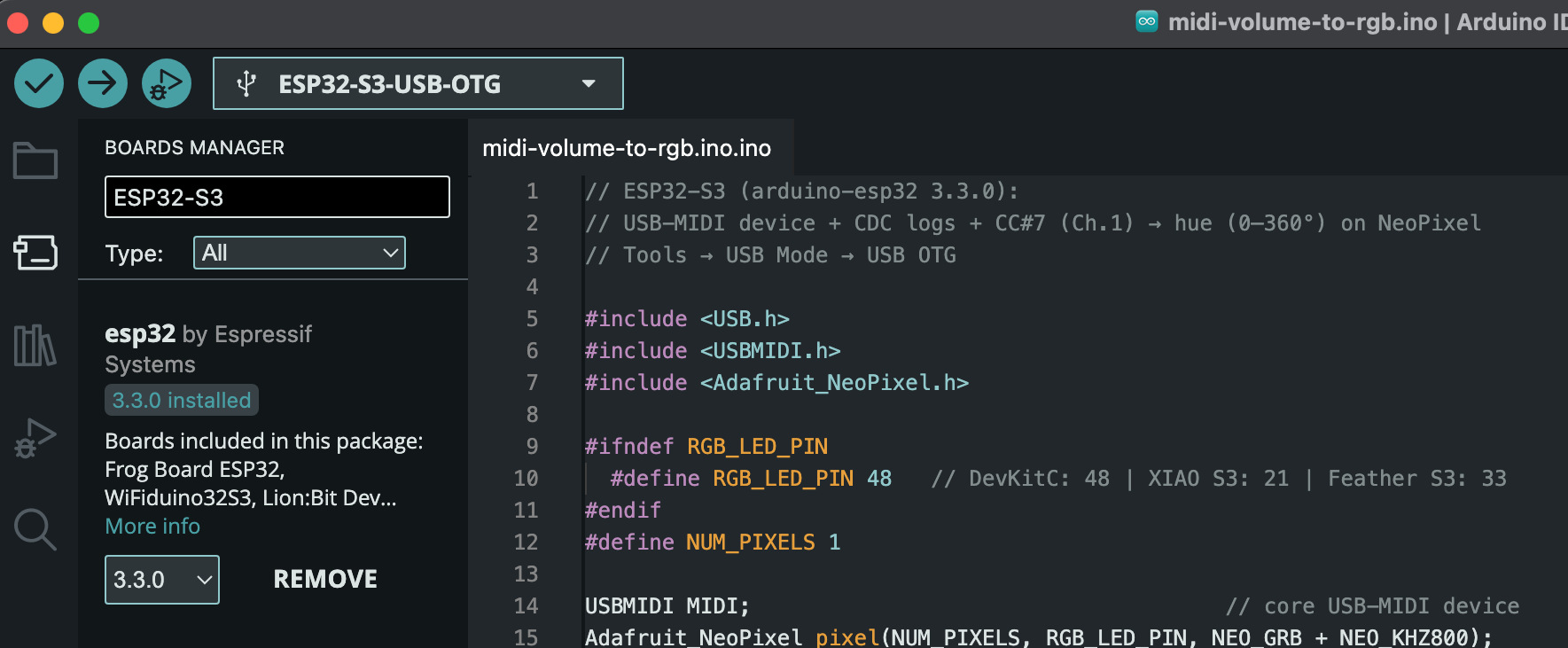
Task: Click the comment about Tools USB Mode
Action: click(x=770, y=254)
